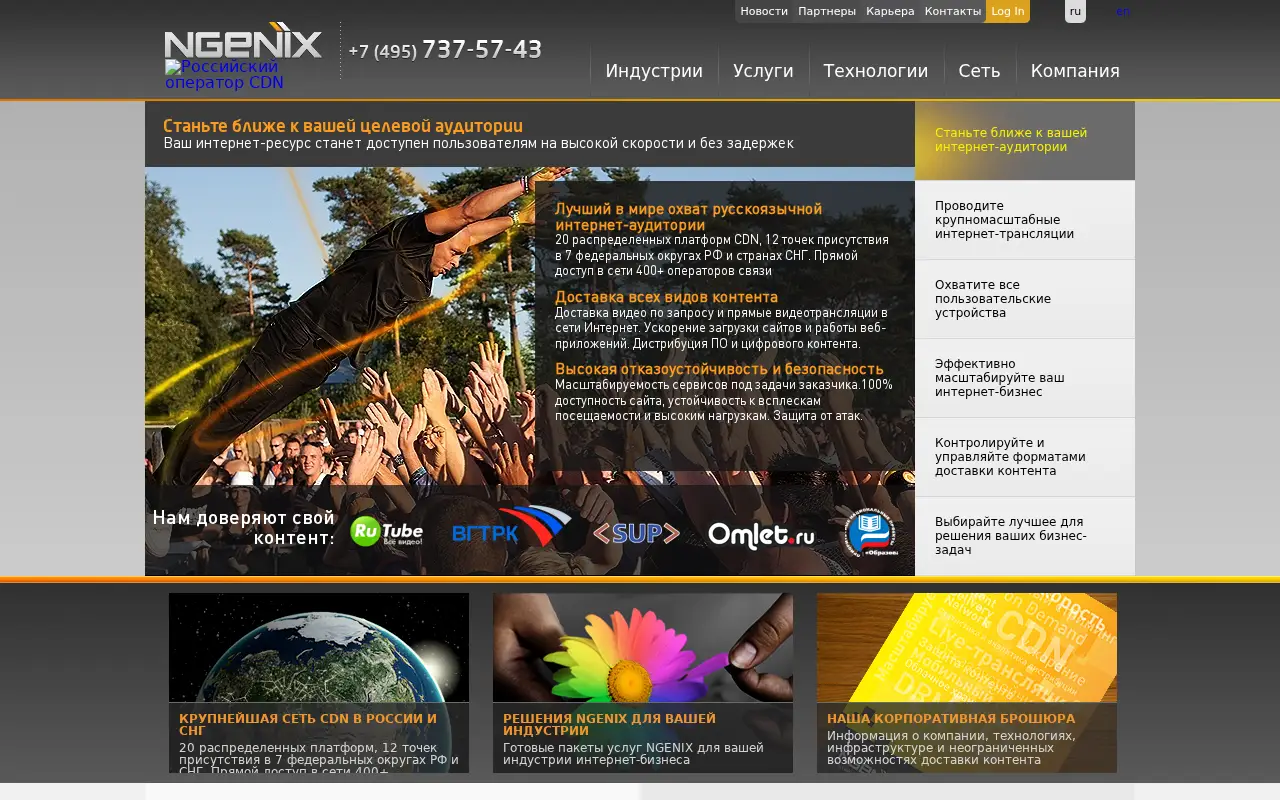Screen dimensions: 1280x800
Task: Click heading Лучший в мире охват русскоязычной
Action: tap(689, 217)
